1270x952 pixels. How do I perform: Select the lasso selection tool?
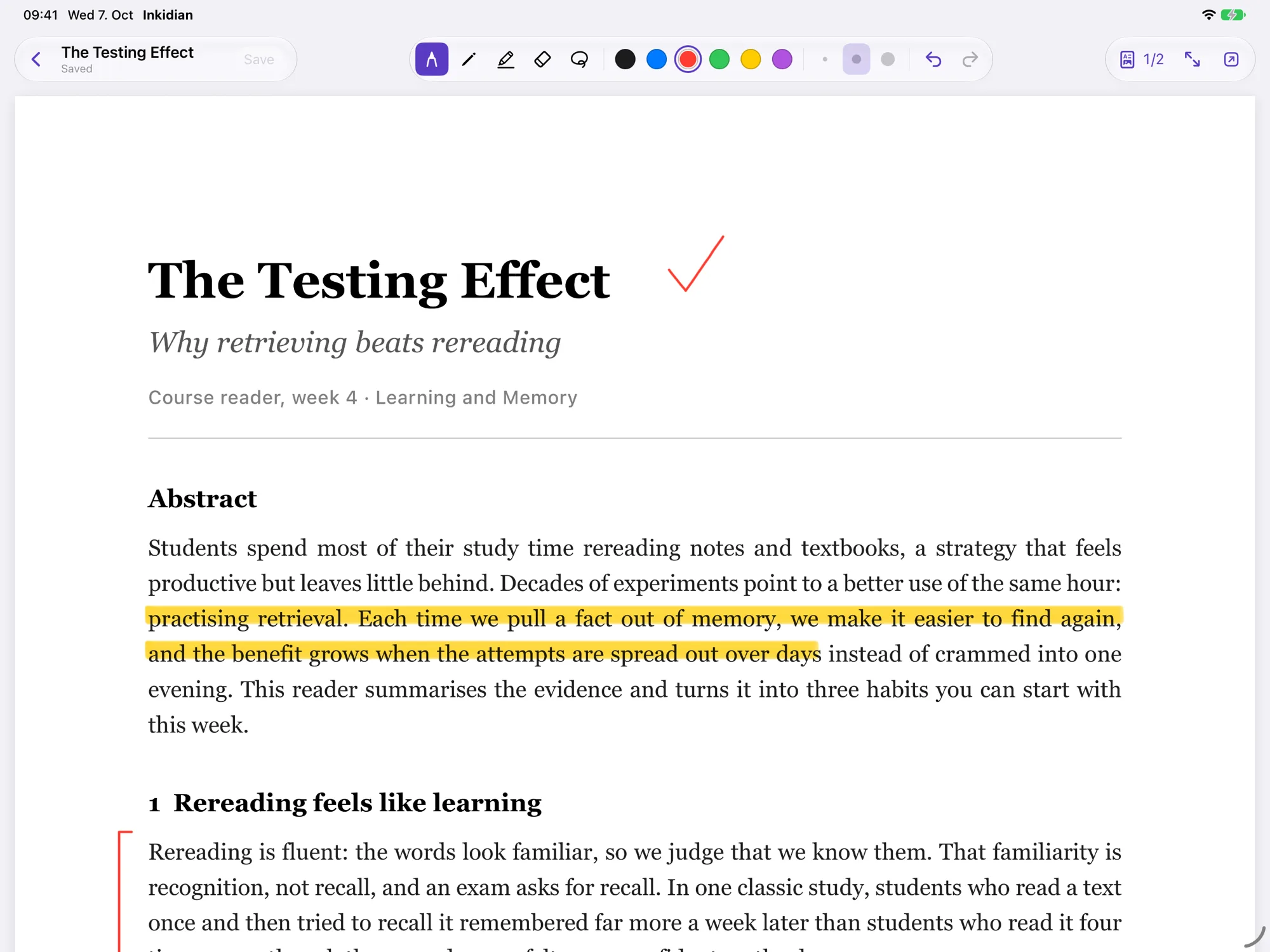pos(579,60)
